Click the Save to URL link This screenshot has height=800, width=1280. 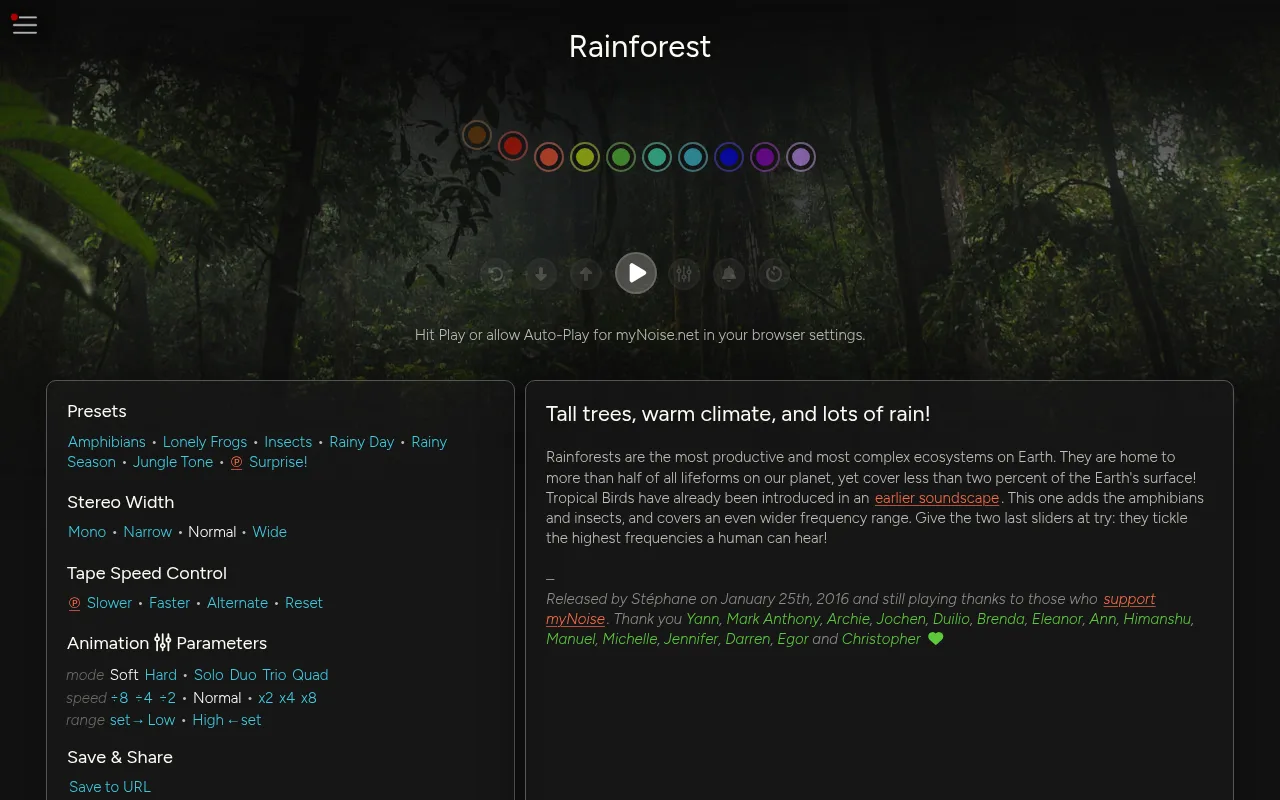tap(110, 787)
